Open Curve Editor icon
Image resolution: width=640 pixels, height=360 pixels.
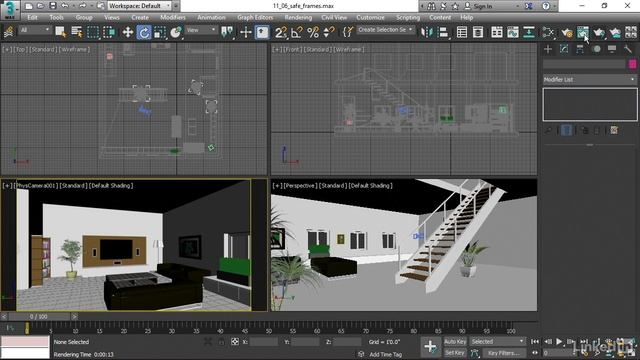coord(513,32)
